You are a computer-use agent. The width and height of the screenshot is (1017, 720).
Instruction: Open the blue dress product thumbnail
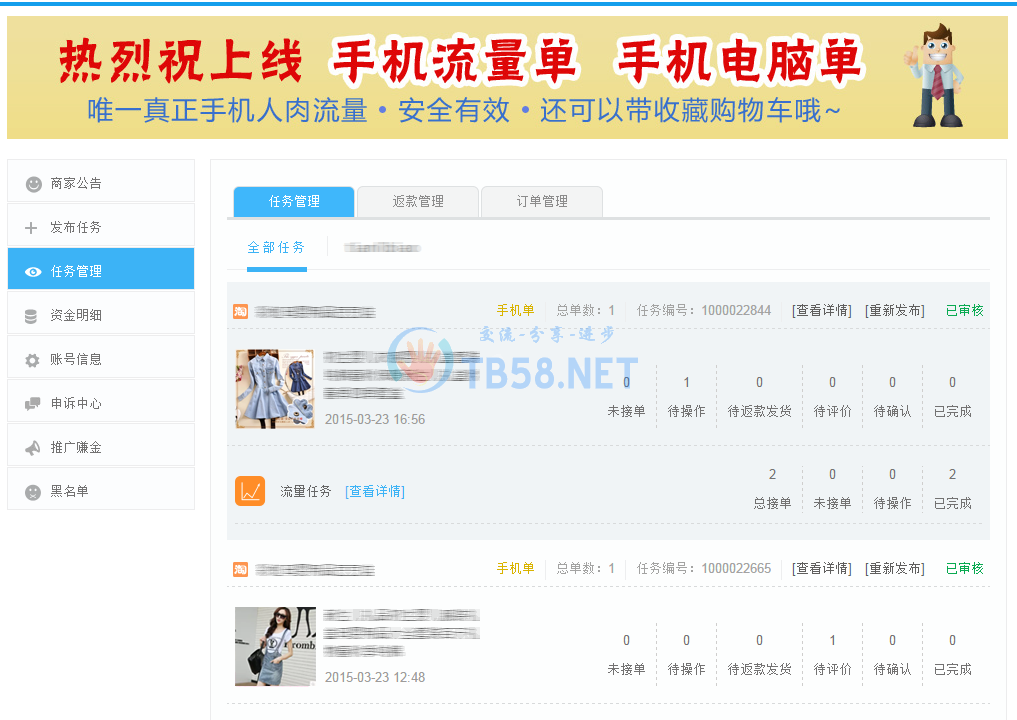tap(275, 388)
